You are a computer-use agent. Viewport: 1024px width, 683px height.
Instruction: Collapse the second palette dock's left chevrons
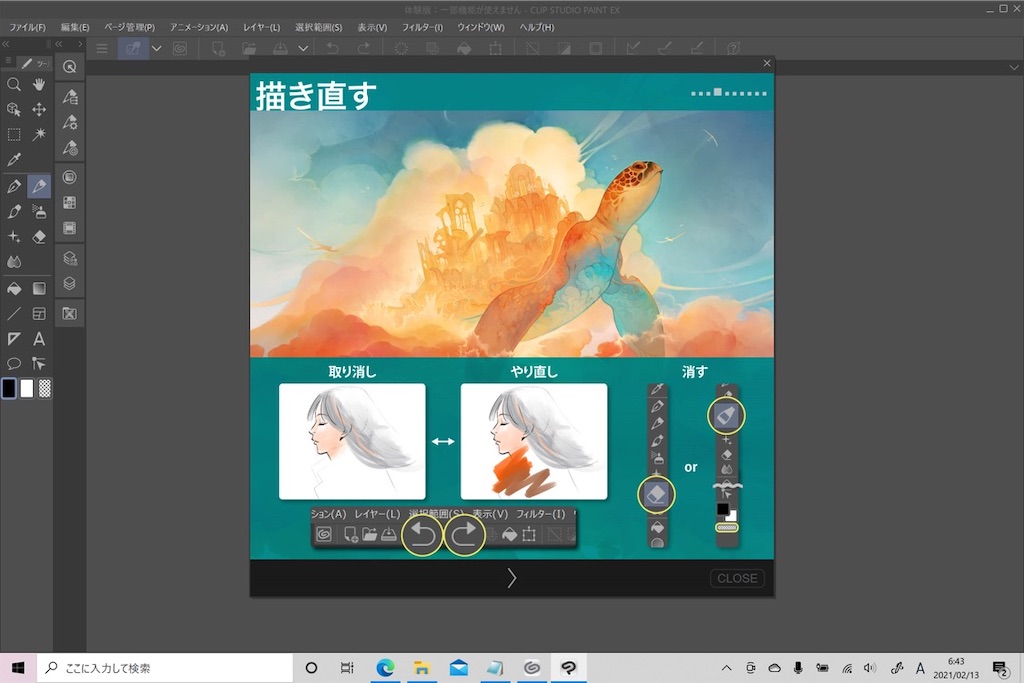point(59,44)
